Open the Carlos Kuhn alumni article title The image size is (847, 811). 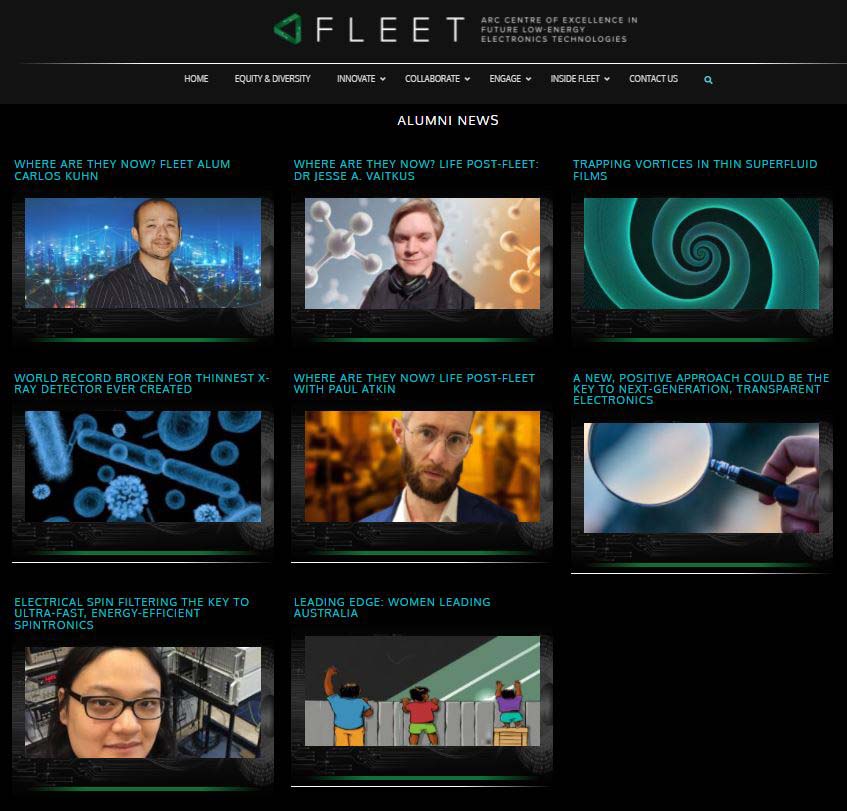tap(122, 170)
